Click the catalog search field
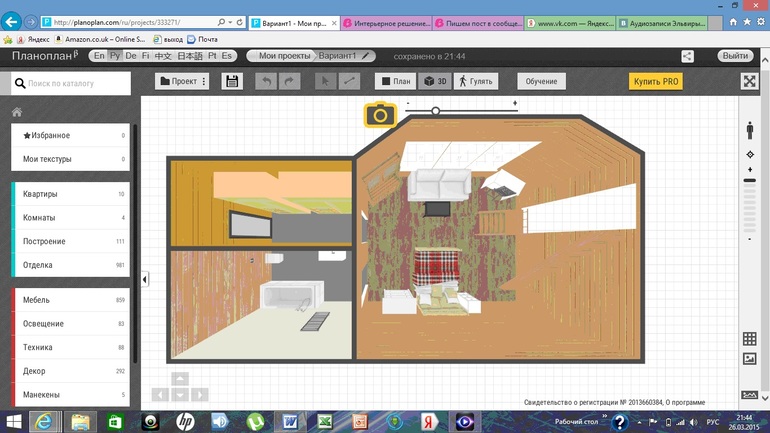 (x=70, y=85)
